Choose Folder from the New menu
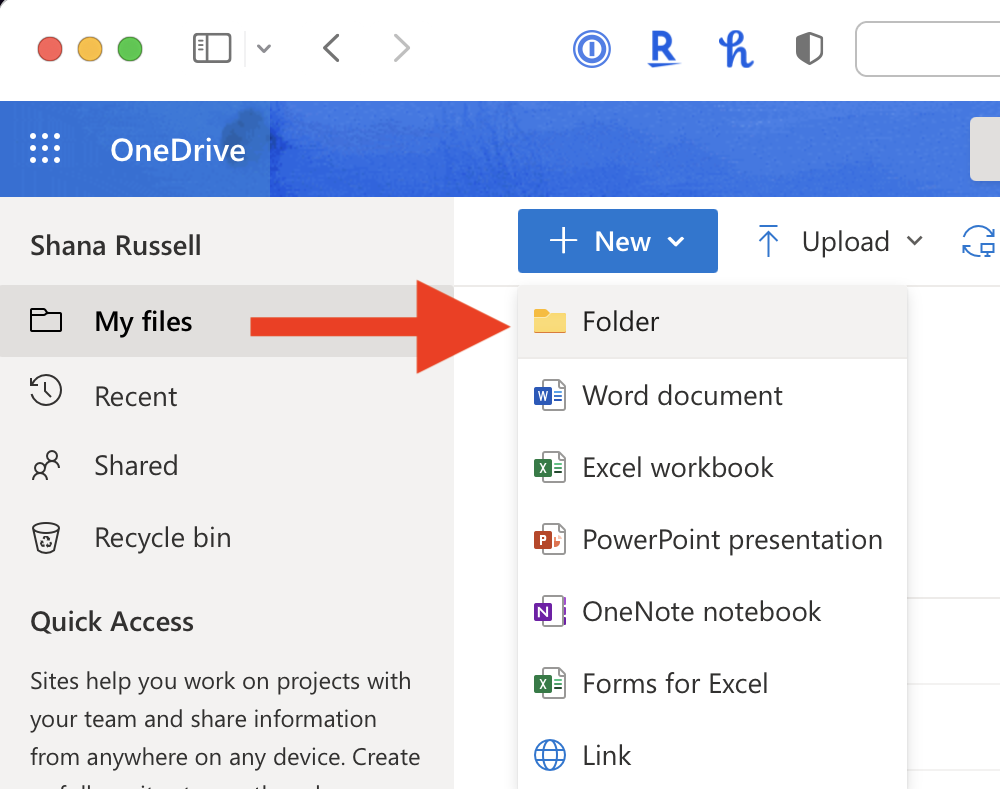Image resolution: width=1000 pixels, height=789 pixels. 712,321
